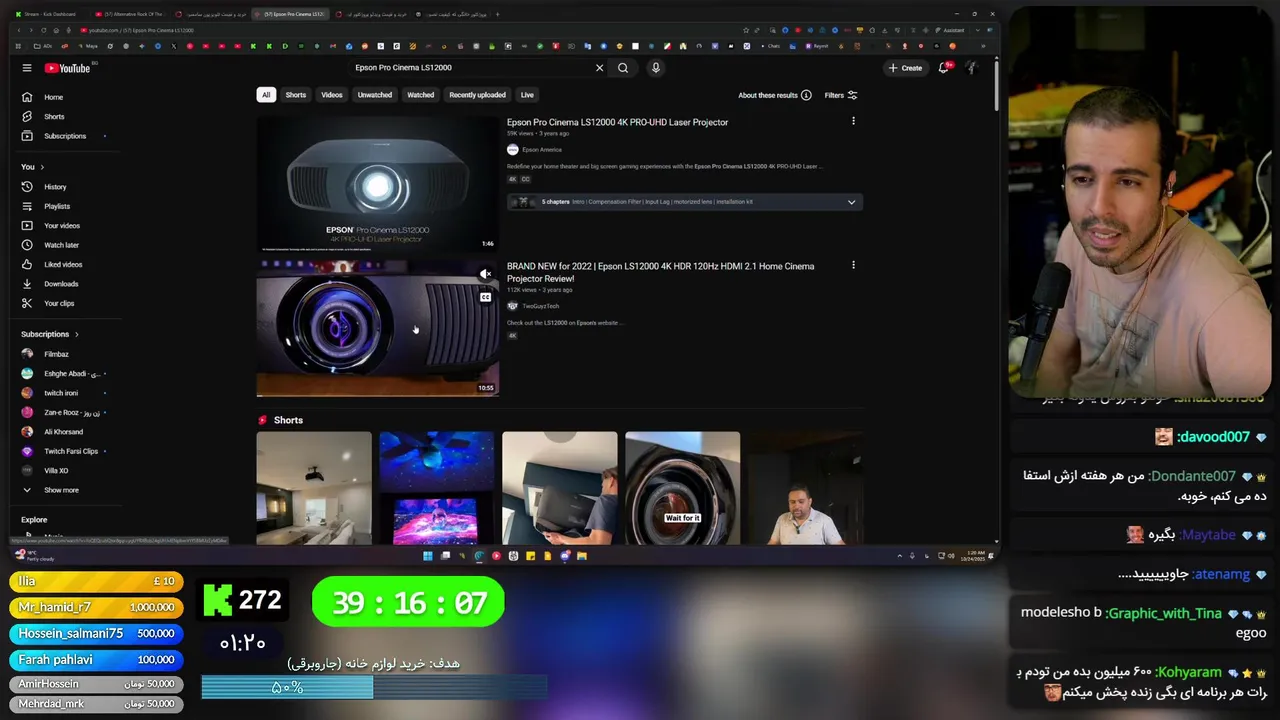
Task: Toggle captions CC on preview thumbnail
Action: (x=485, y=297)
